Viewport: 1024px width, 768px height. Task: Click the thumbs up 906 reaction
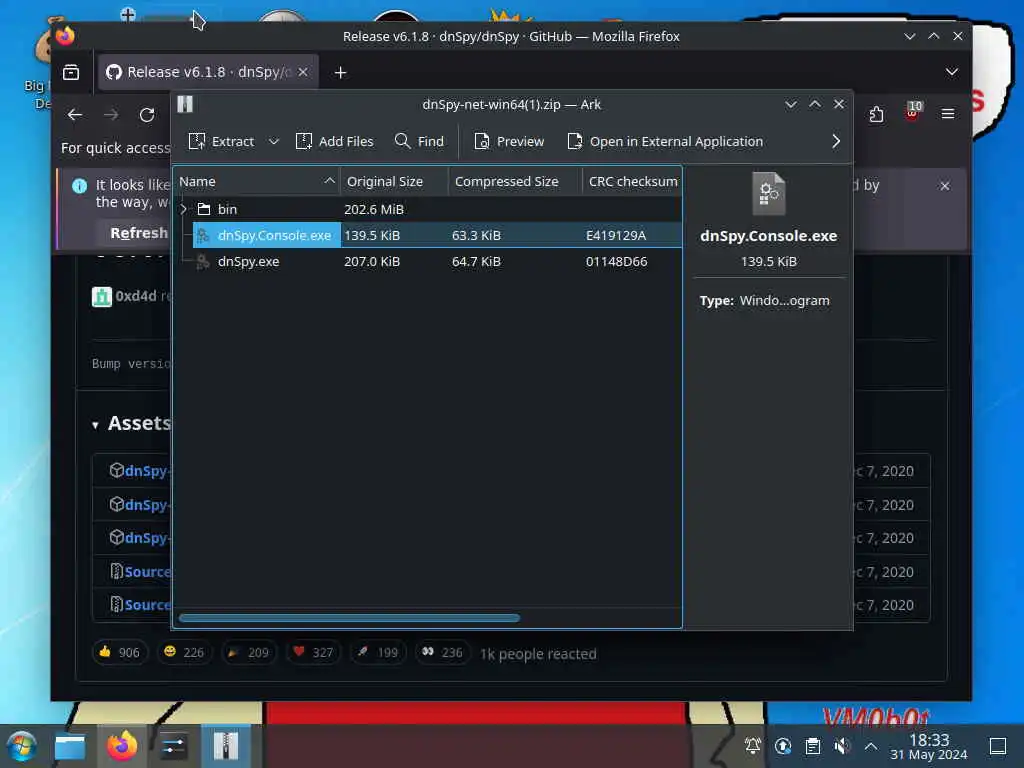click(x=120, y=652)
